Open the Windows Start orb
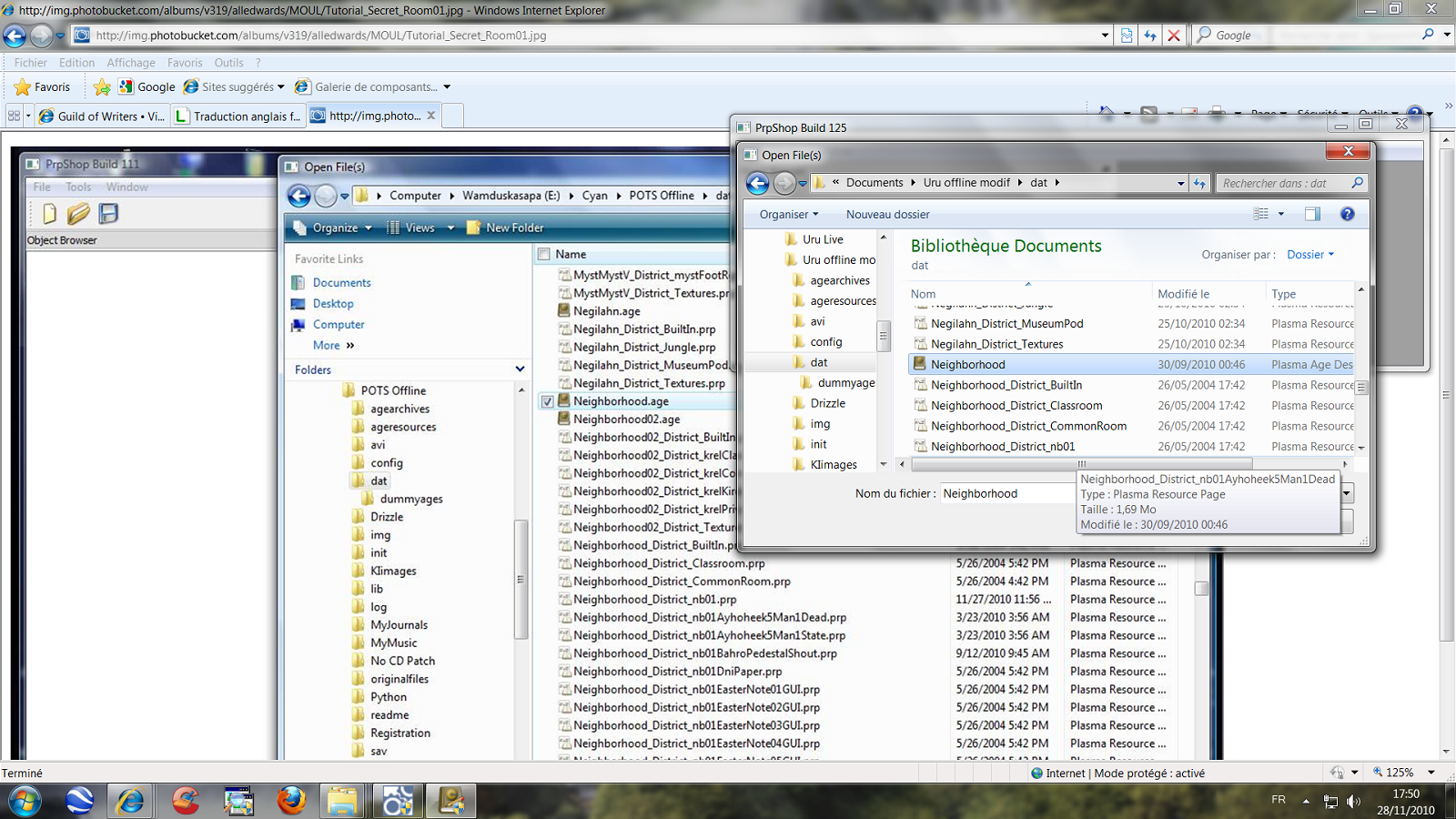1456x819 pixels. [25, 802]
